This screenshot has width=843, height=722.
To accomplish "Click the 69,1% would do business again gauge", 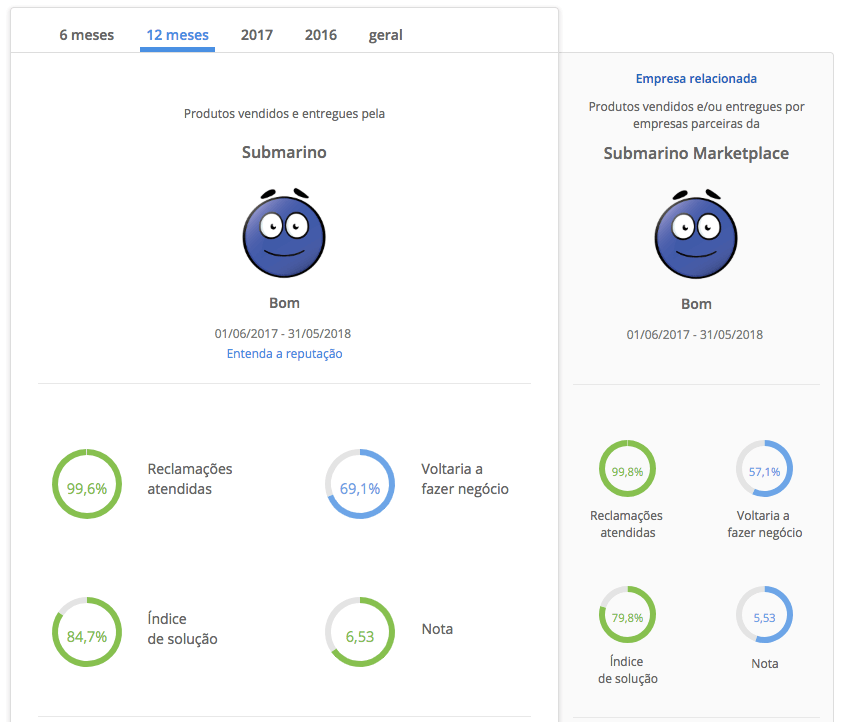I will (360, 488).
